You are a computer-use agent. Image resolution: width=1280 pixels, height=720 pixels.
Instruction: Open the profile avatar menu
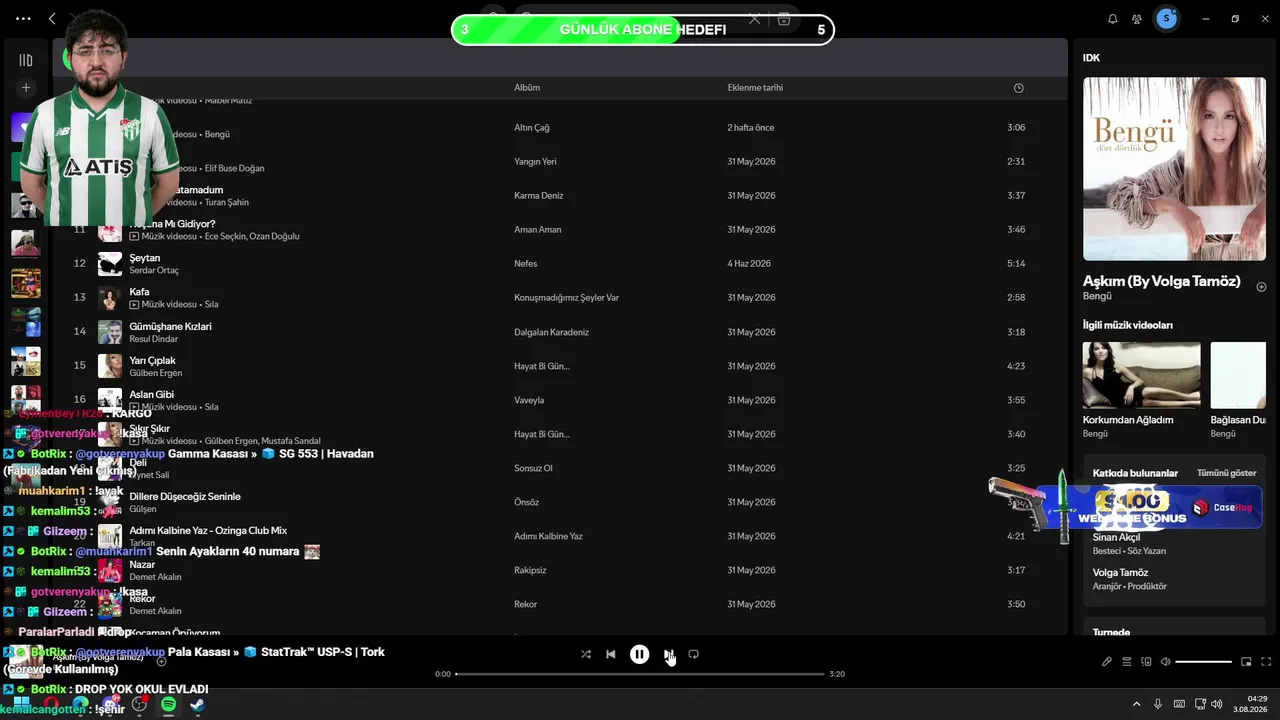click(1166, 18)
